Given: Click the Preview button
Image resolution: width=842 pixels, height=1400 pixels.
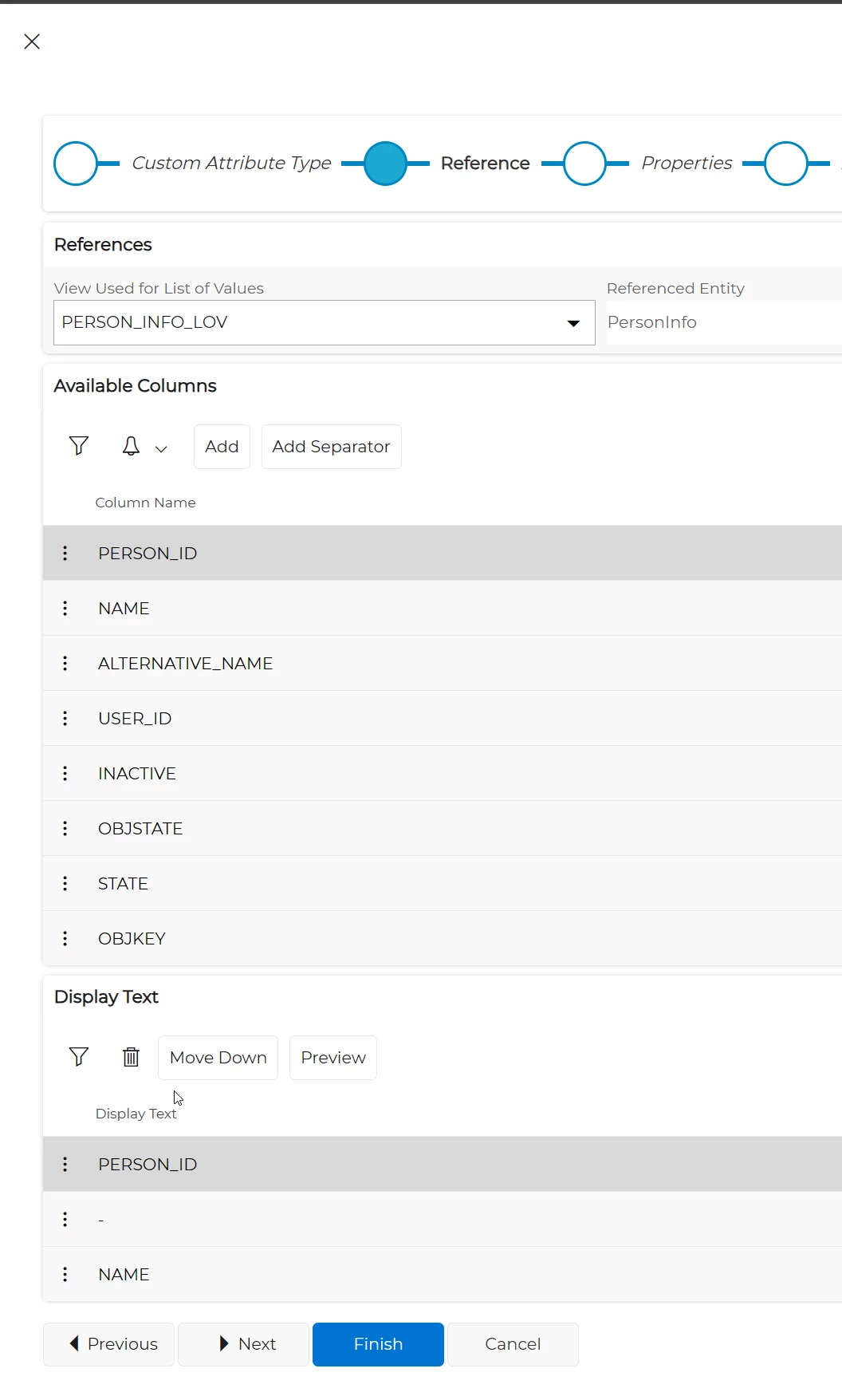Looking at the screenshot, I should (332, 1058).
